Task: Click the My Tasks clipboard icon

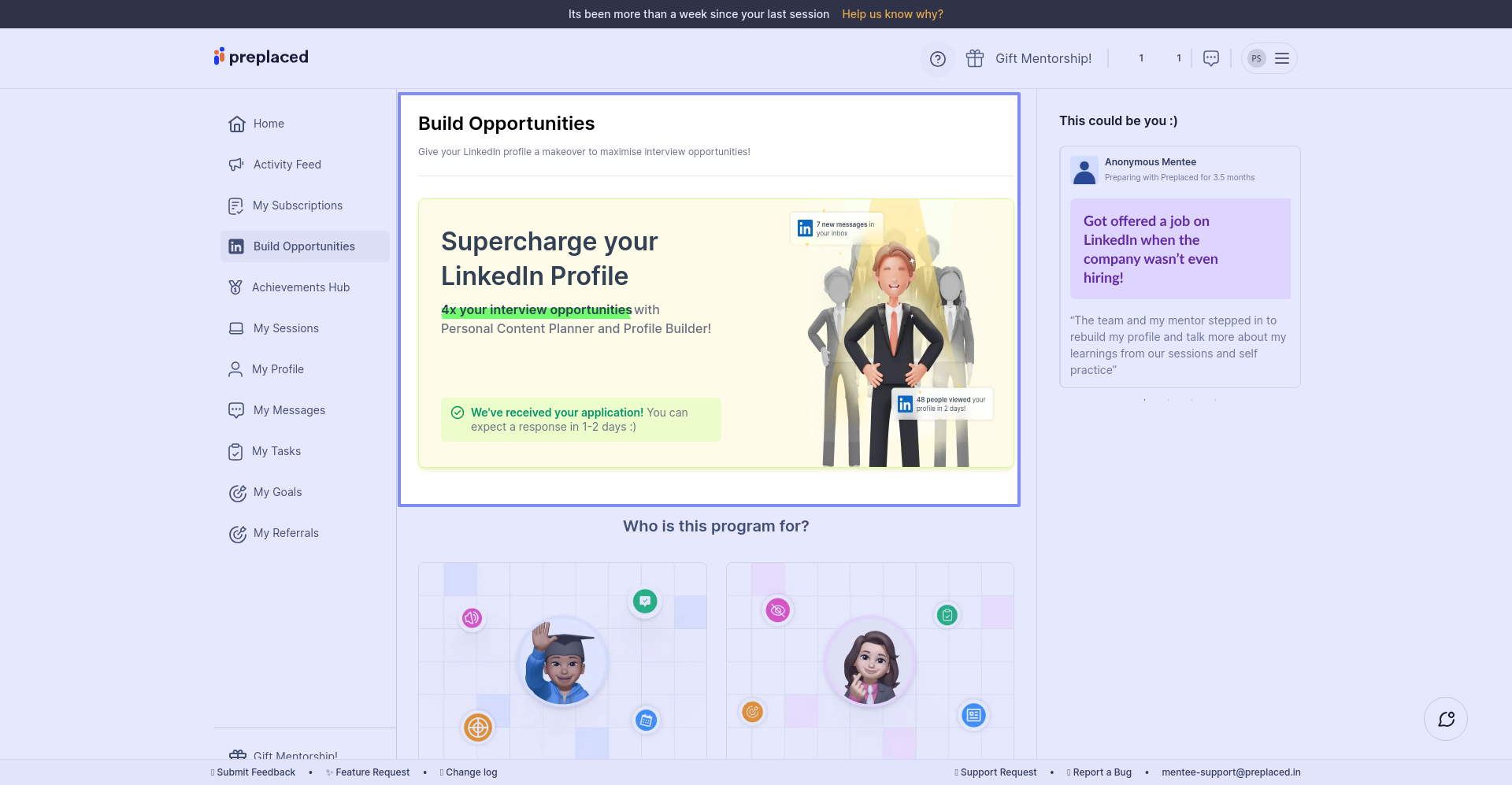Action: pyautogui.click(x=235, y=452)
